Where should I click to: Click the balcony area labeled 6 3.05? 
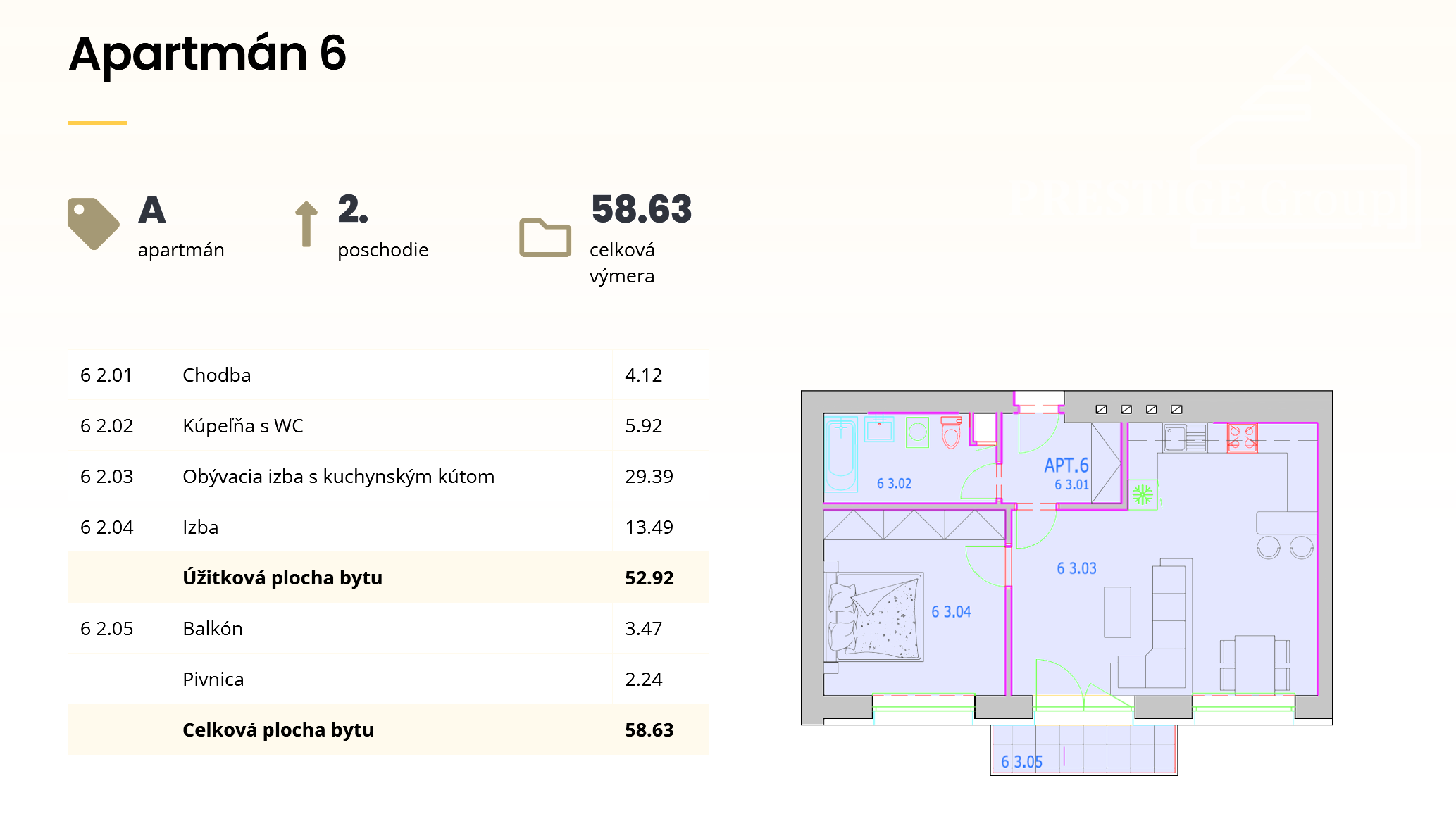(x=1083, y=750)
